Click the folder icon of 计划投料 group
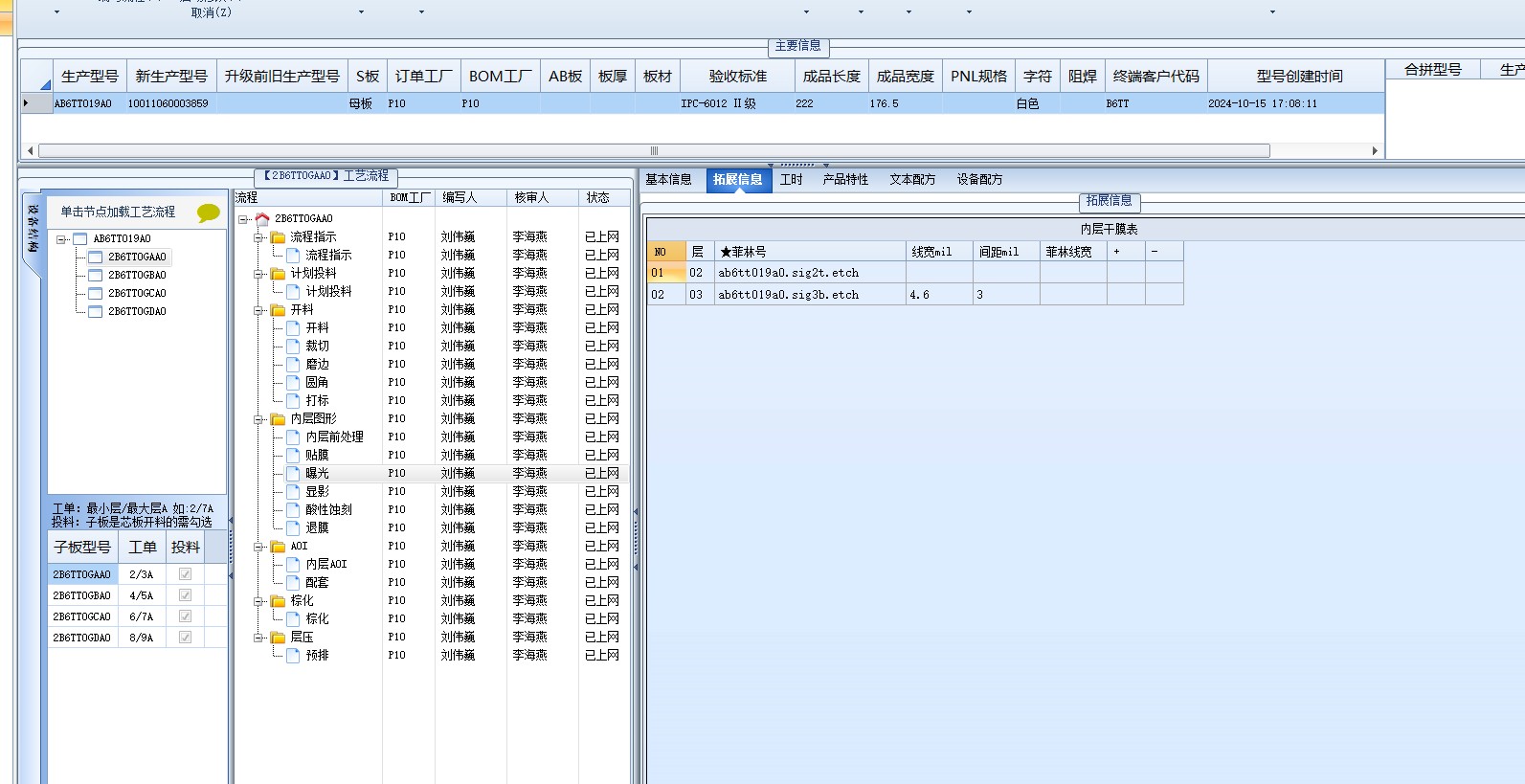Viewport: 1525px width, 784px height. tap(278, 273)
